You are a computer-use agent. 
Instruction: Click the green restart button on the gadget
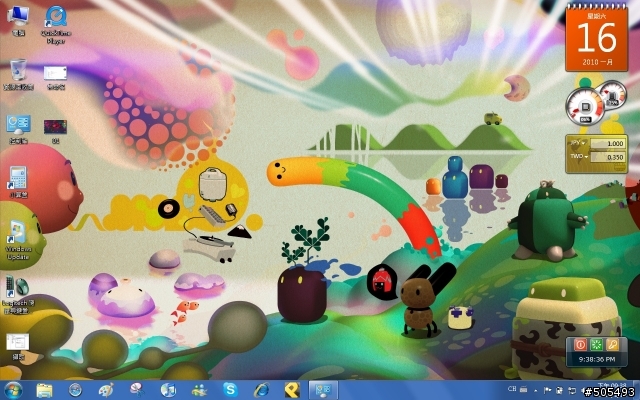click(x=596, y=344)
